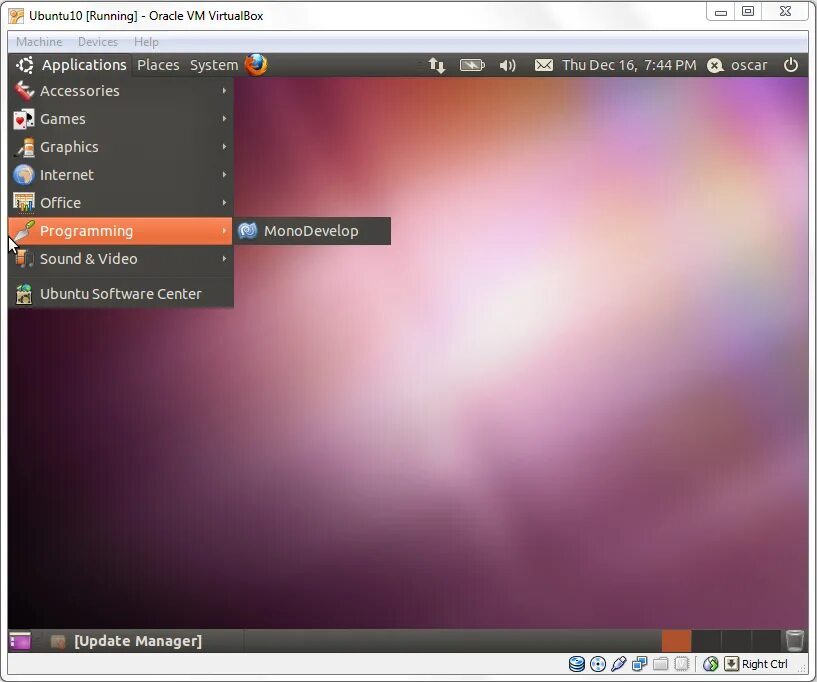Click the VirtualBox hard disk activity icon
Image resolution: width=817 pixels, height=682 pixels.
[x=576, y=664]
